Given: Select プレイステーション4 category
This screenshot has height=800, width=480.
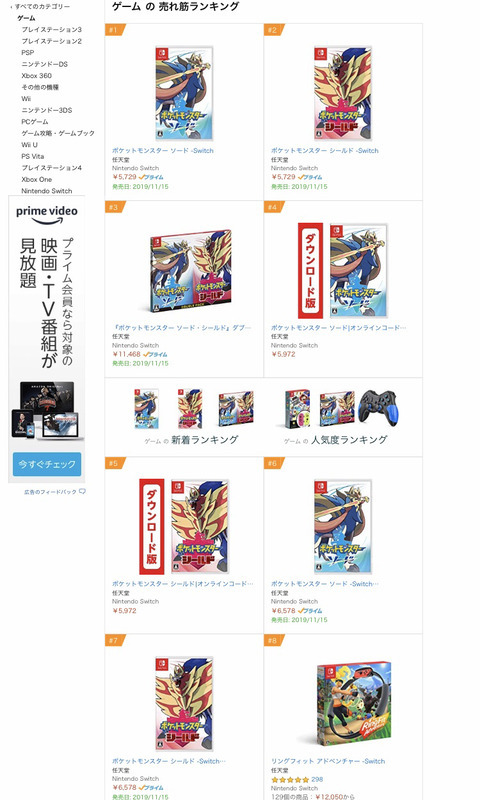Looking at the screenshot, I should [x=51, y=168].
